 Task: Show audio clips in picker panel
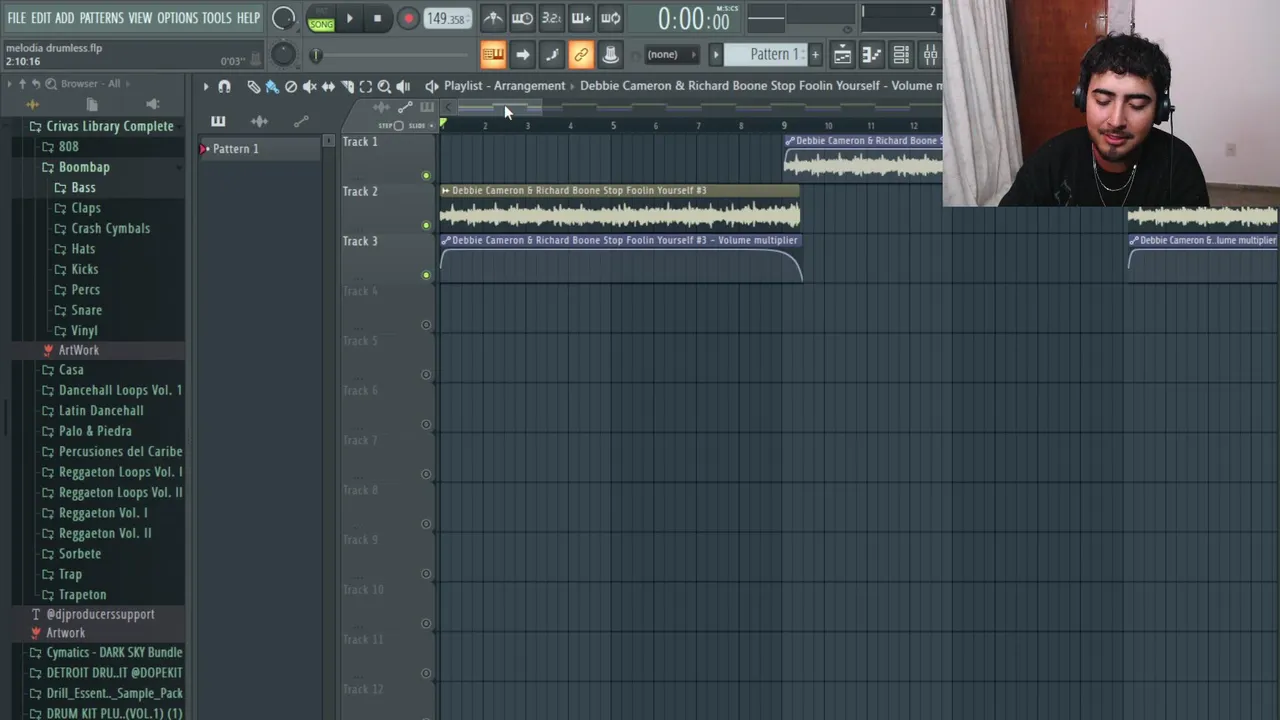click(259, 121)
